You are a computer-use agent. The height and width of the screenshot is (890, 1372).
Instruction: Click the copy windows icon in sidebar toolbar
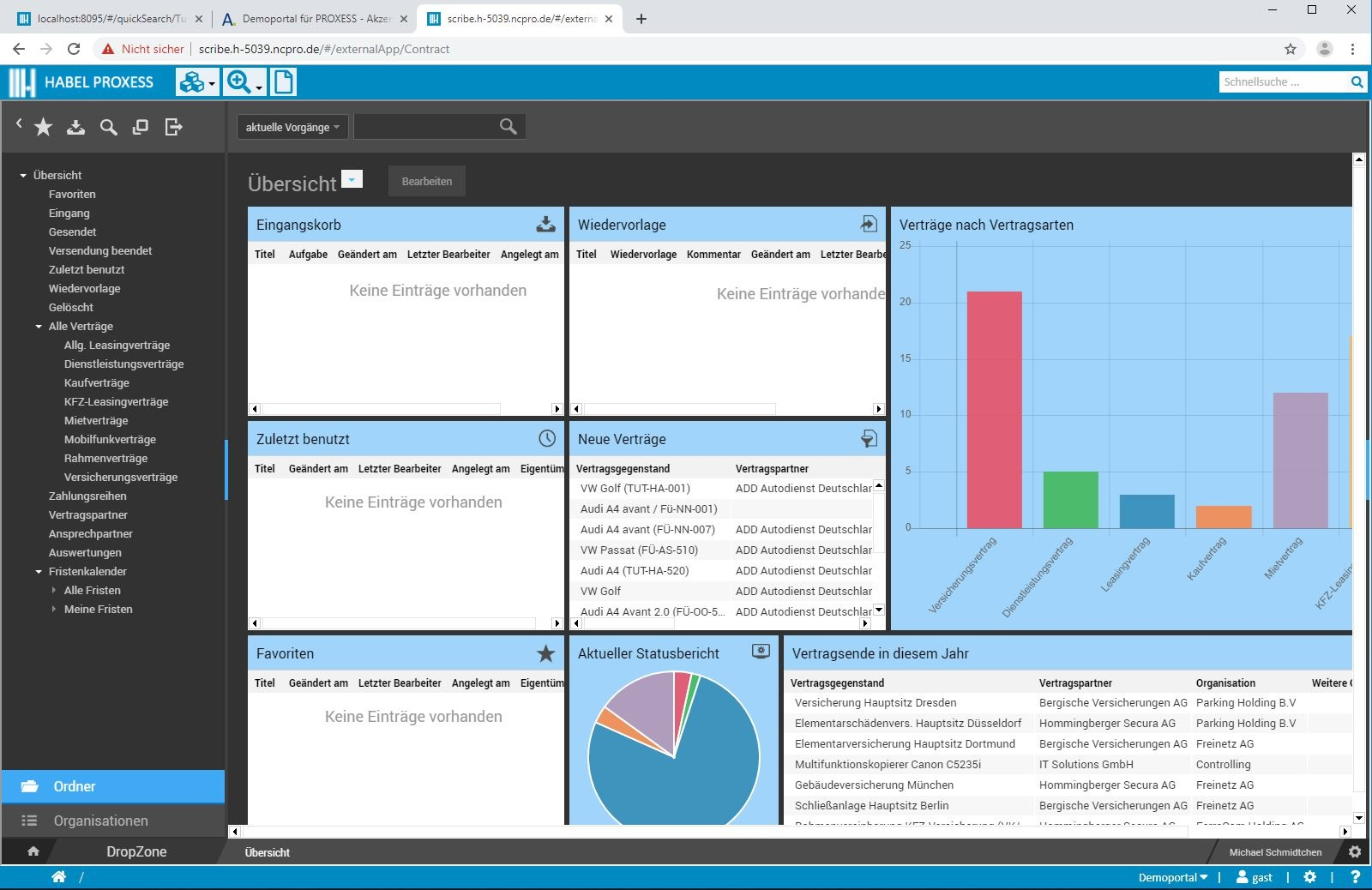coord(141,128)
